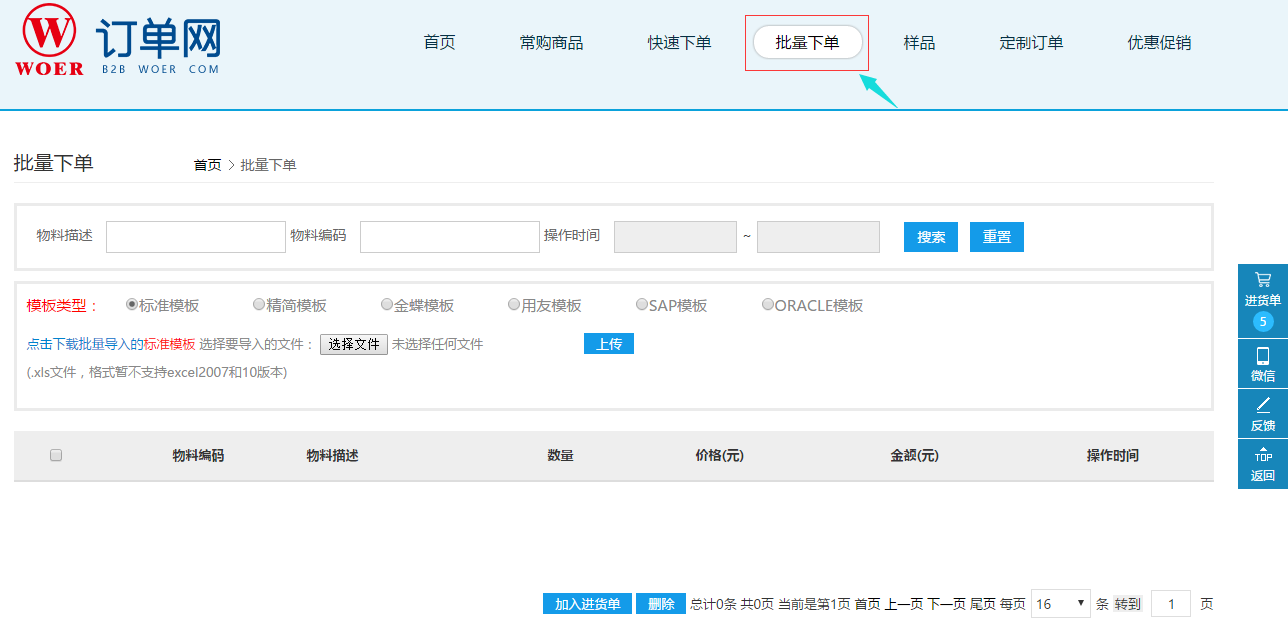
Task: Click the 加入进货单 button
Action: tap(587, 604)
